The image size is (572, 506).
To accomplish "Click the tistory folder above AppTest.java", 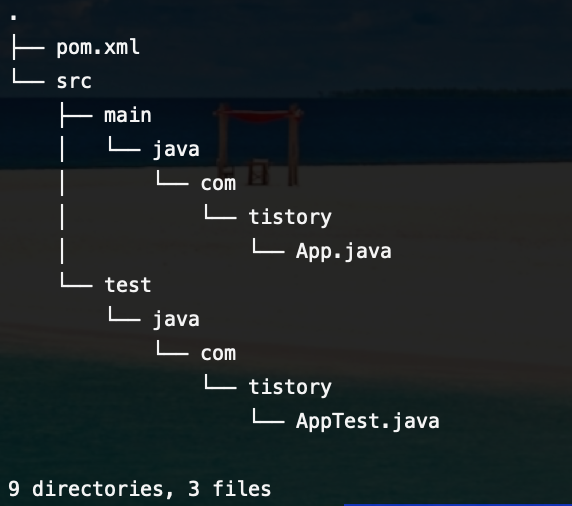I will tap(290, 387).
